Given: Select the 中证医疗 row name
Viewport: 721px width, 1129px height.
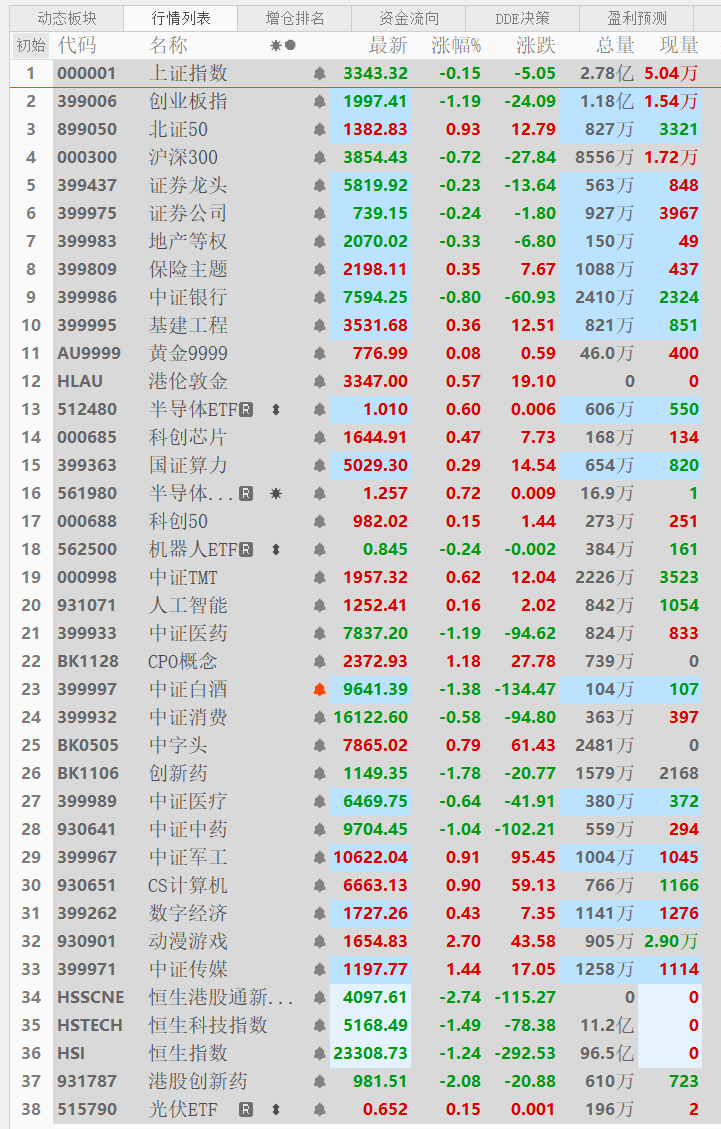Looking at the screenshot, I should pos(188,801).
